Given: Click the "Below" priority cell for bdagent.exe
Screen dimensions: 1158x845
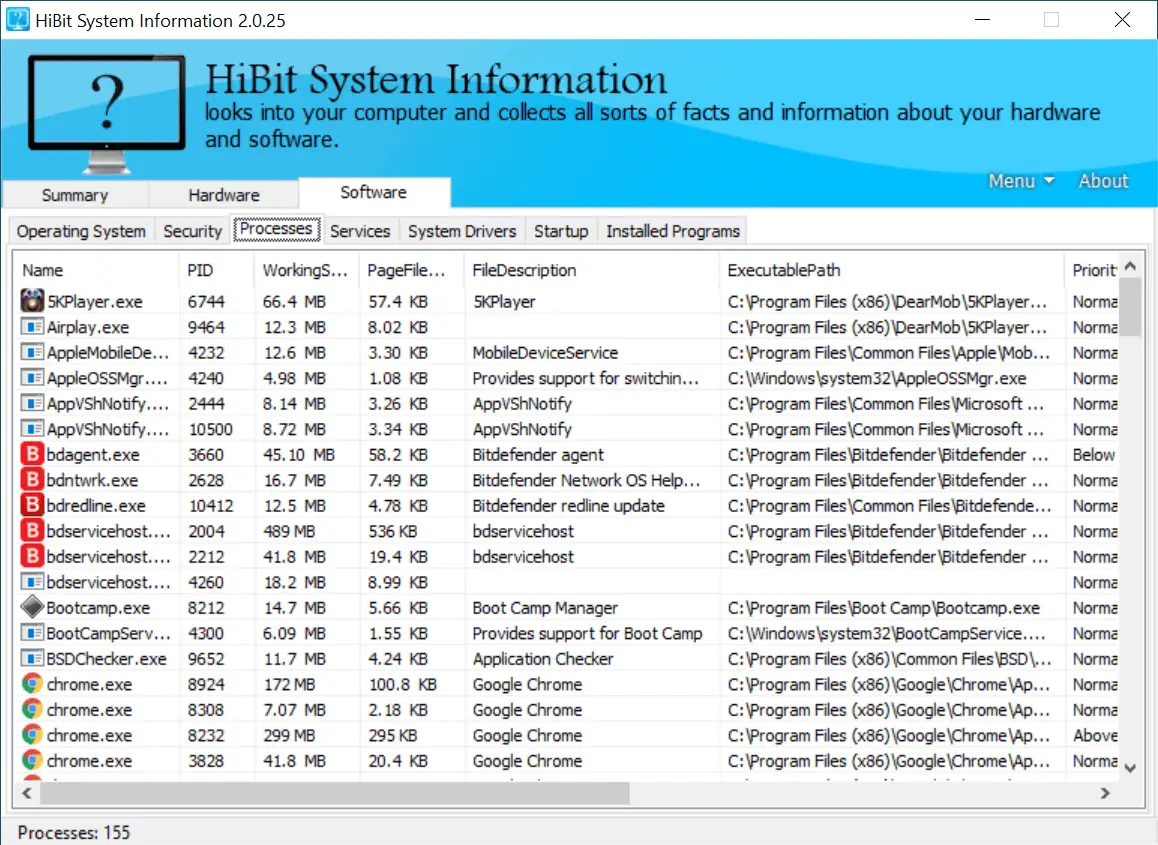Looking at the screenshot, I should (x=1094, y=454).
